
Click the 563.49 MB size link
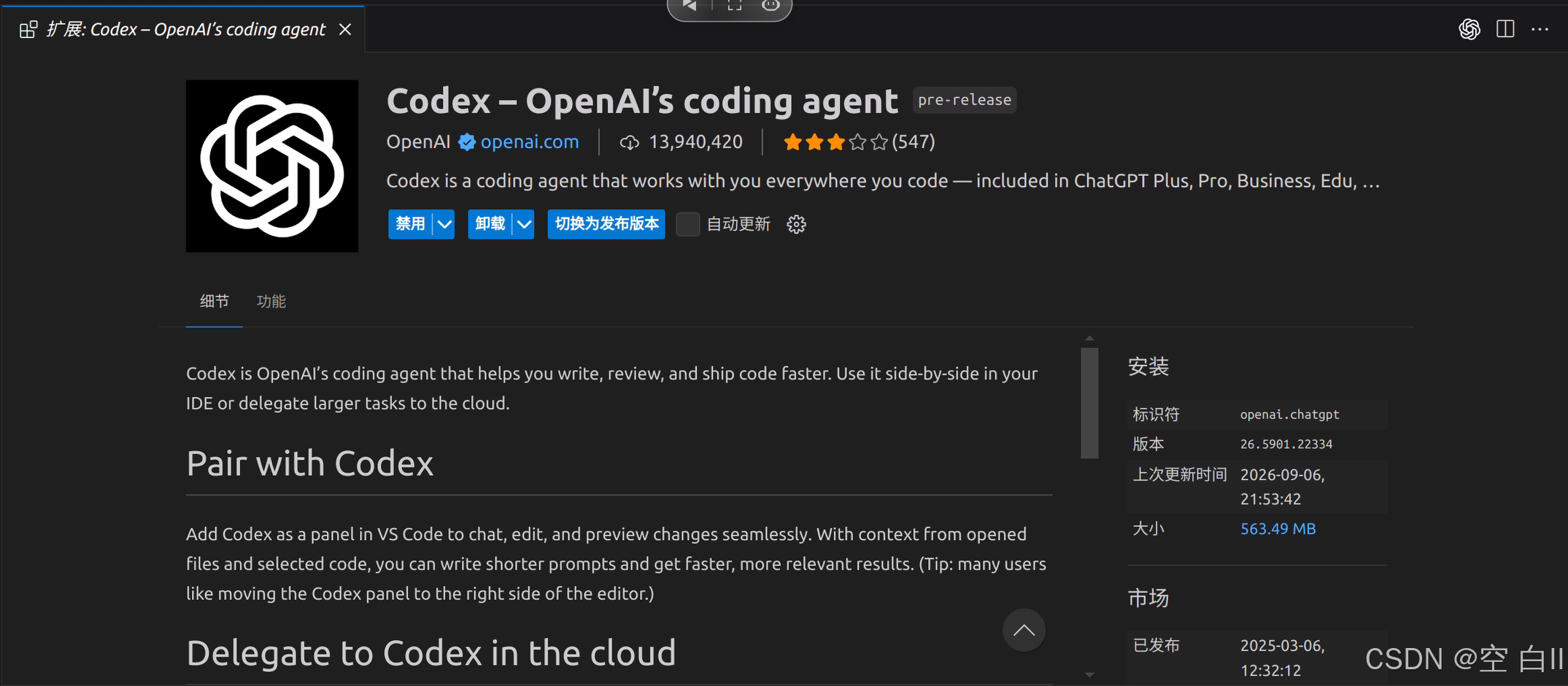(x=1278, y=528)
